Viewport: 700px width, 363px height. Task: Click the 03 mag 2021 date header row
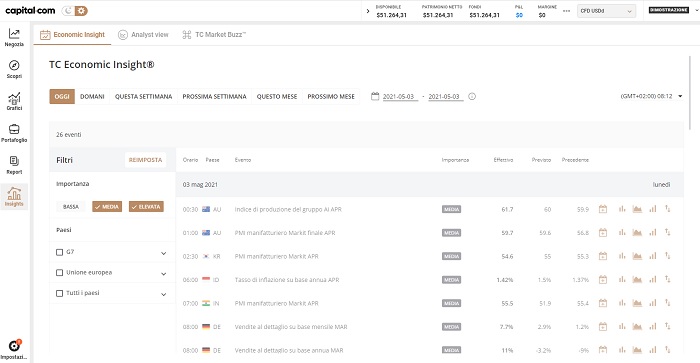pyautogui.click(x=429, y=184)
